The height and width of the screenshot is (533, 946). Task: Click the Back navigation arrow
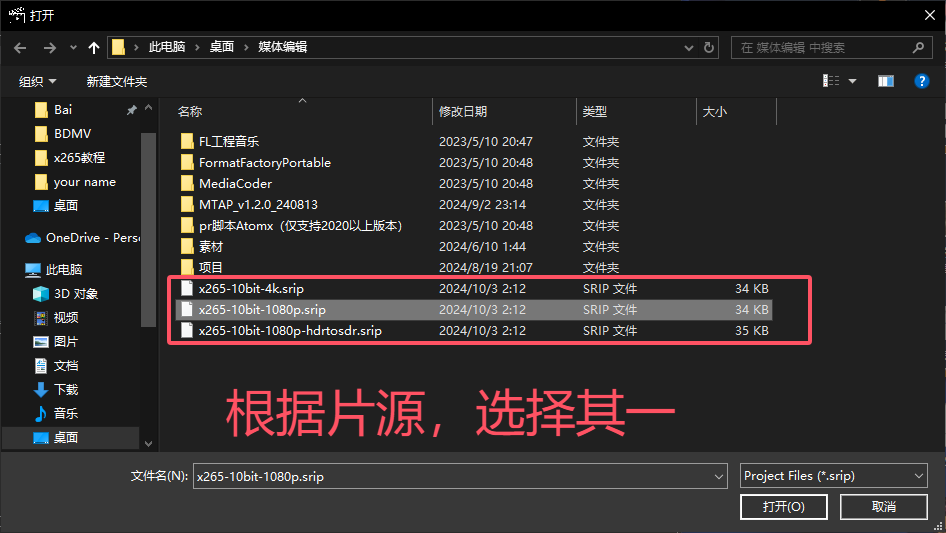click(x=21, y=47)
